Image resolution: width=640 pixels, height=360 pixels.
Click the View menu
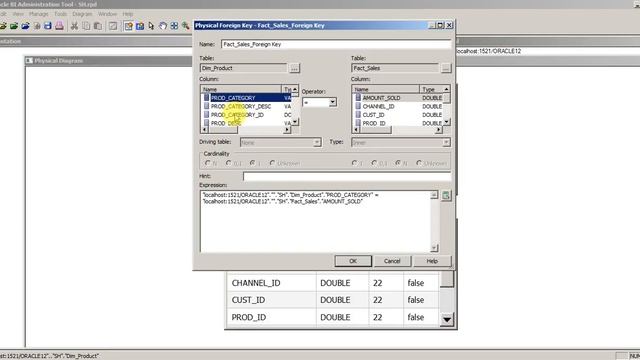coord(18,14)
